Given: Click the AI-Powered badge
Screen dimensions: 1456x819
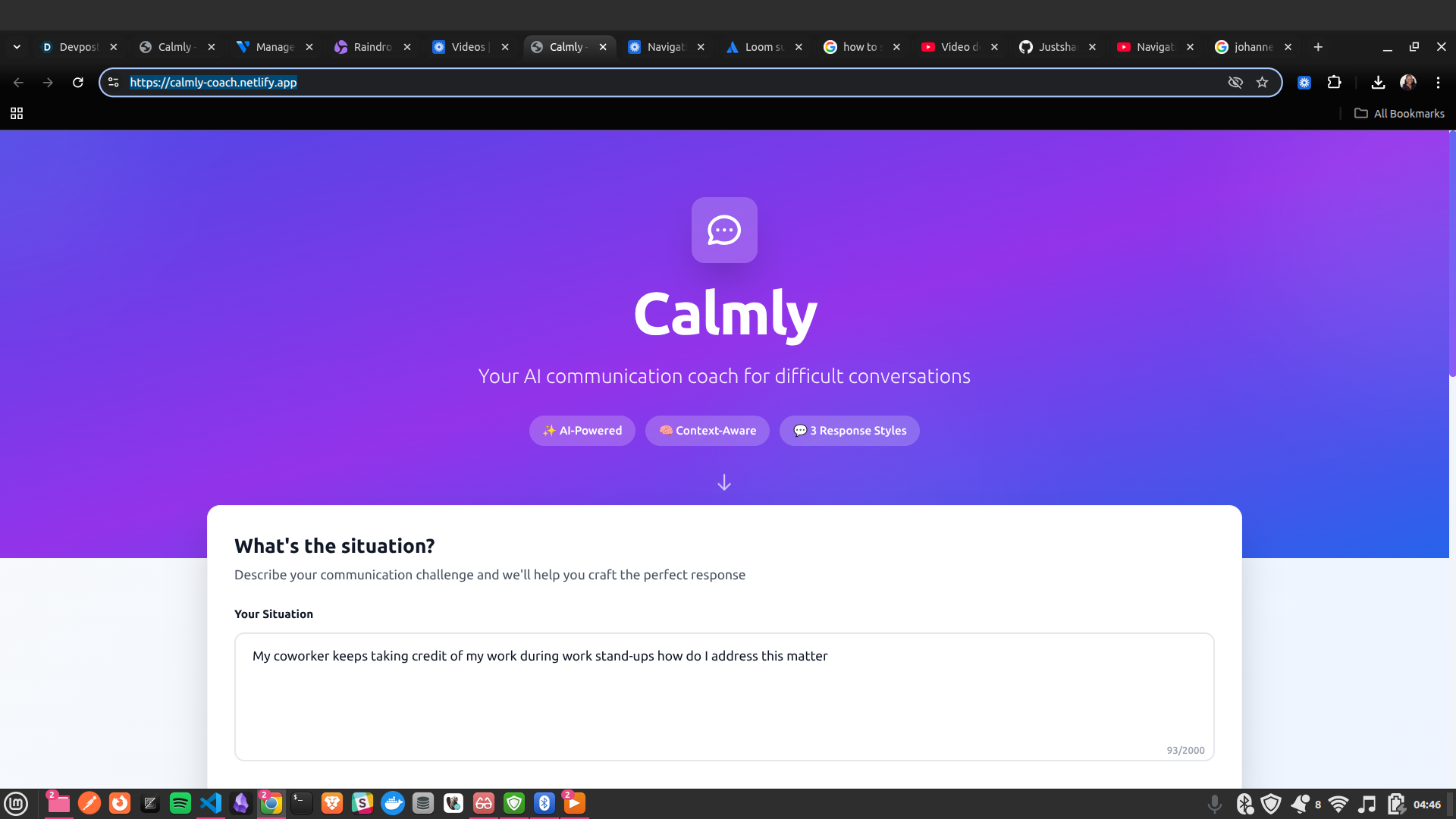Looking at the screenshot, I should click(x=582, y=431).
